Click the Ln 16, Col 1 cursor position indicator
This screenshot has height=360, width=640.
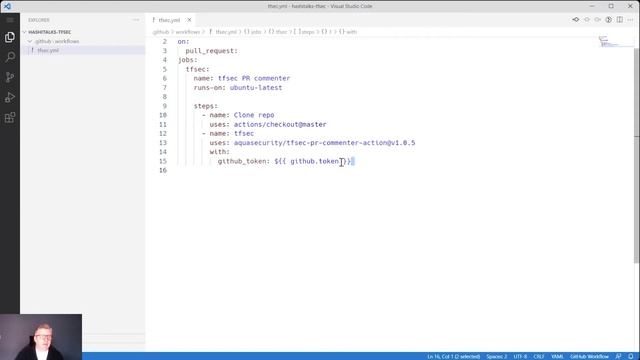click(453, 356)
